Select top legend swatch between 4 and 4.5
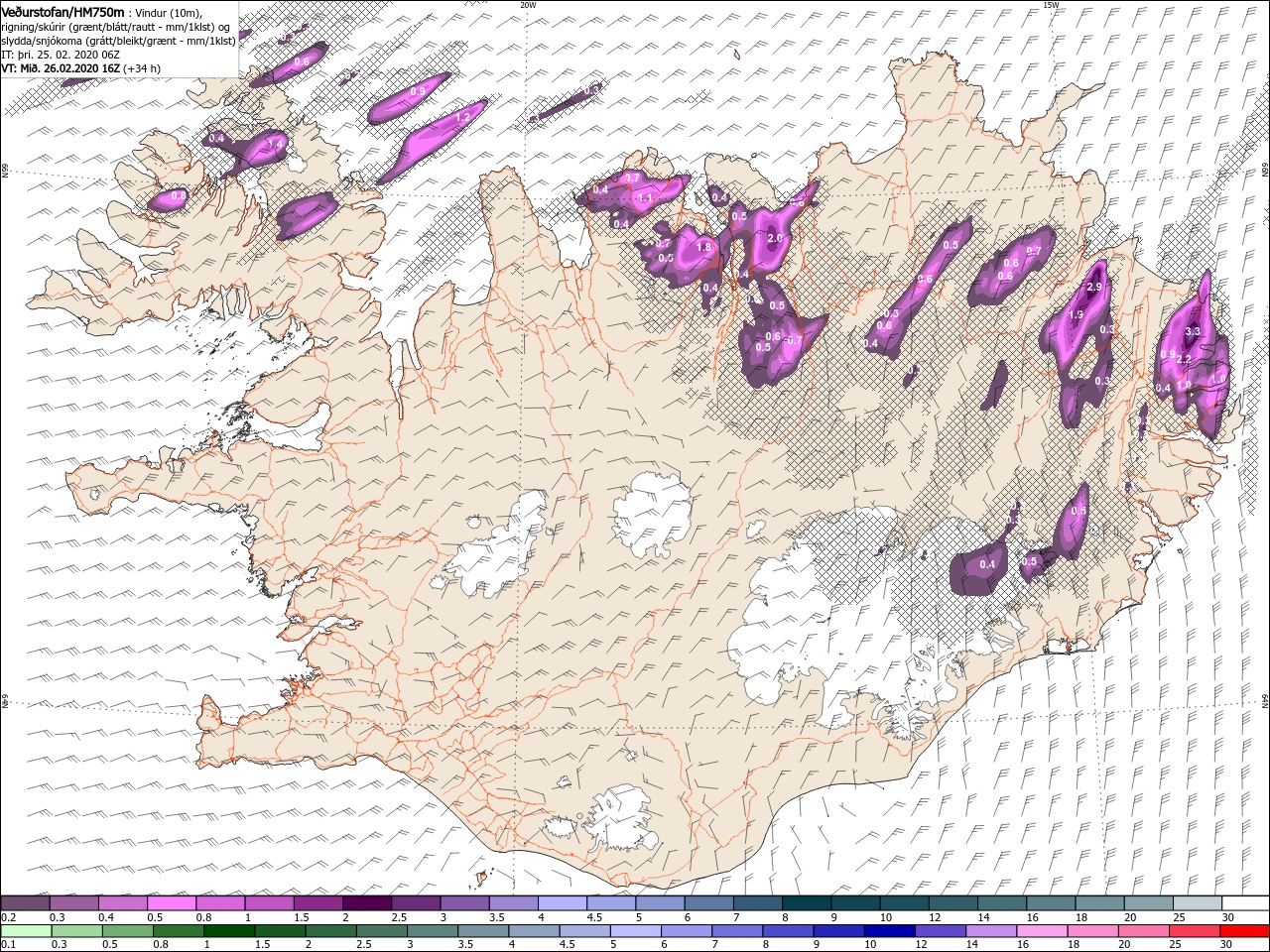 (563, 903)
